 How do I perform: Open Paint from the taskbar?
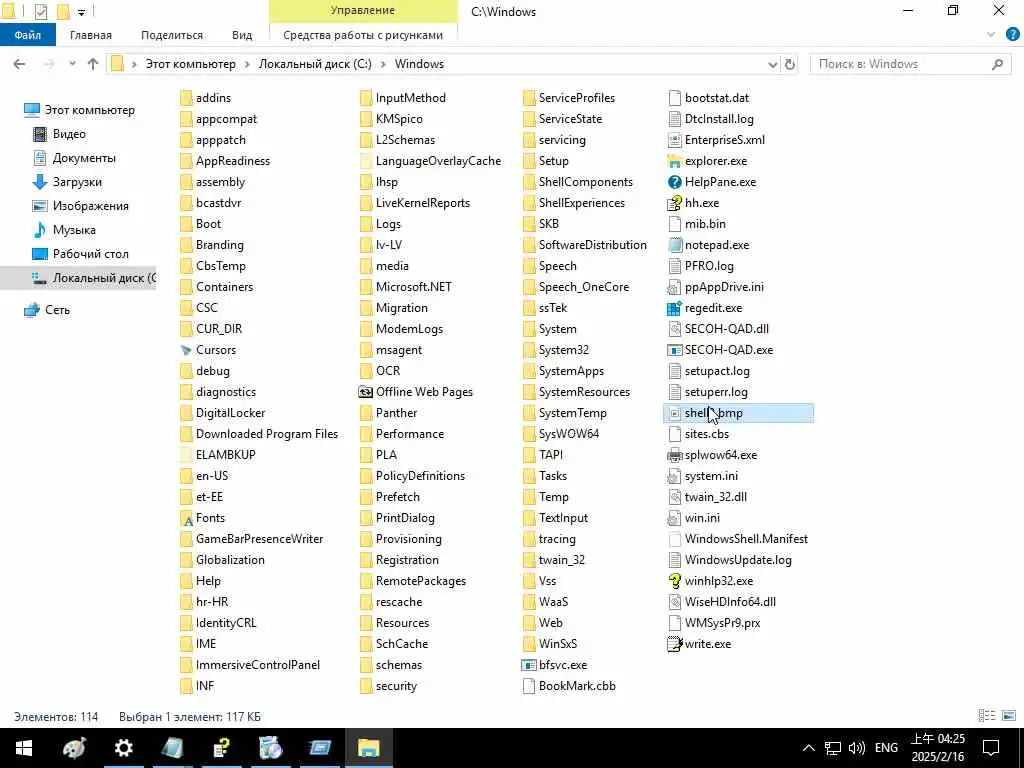(74, 748)
